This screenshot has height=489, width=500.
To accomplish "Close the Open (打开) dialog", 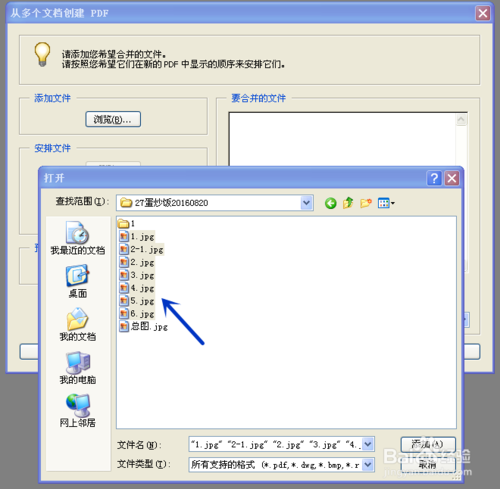I will (452, 178).
